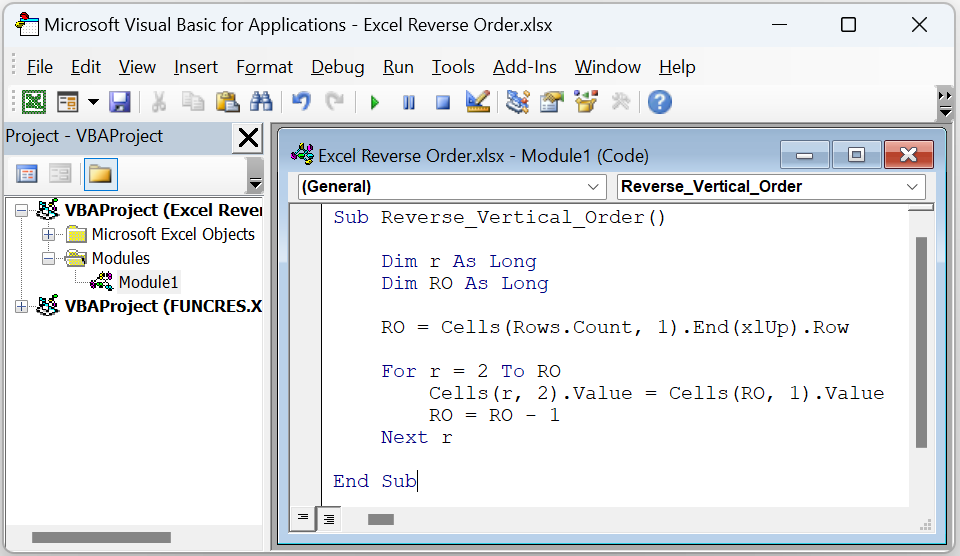Click the View Object icon in Project pane
The width and height of the screenshot is (960, 556).
[60, 175]
